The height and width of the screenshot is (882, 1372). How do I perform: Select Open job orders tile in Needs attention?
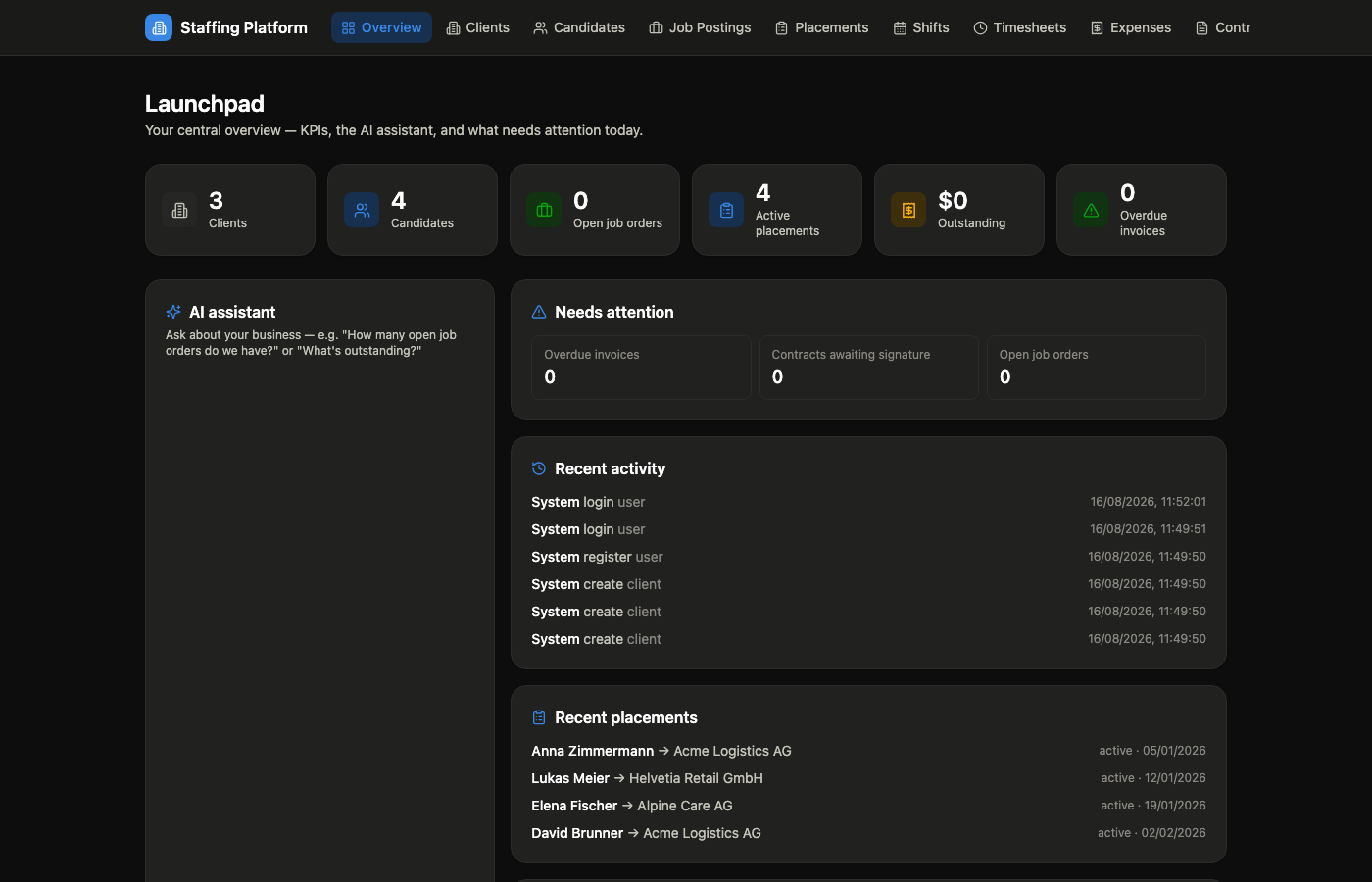(x=1097, y=367)
